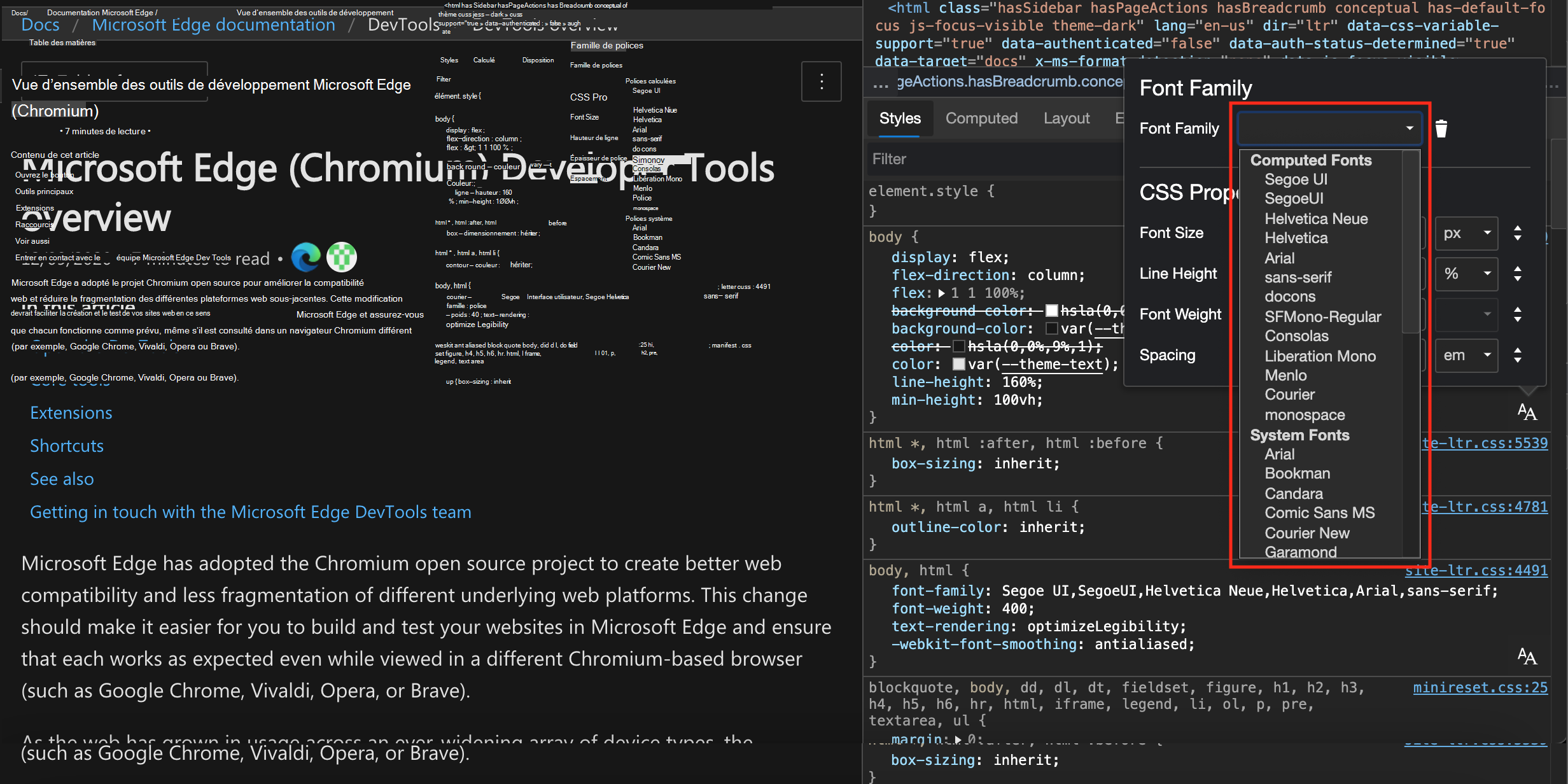This screenshot has height=784, width=1568.
Task: Click the green checkered contributor avatar
Action: (x=342, y=257)
